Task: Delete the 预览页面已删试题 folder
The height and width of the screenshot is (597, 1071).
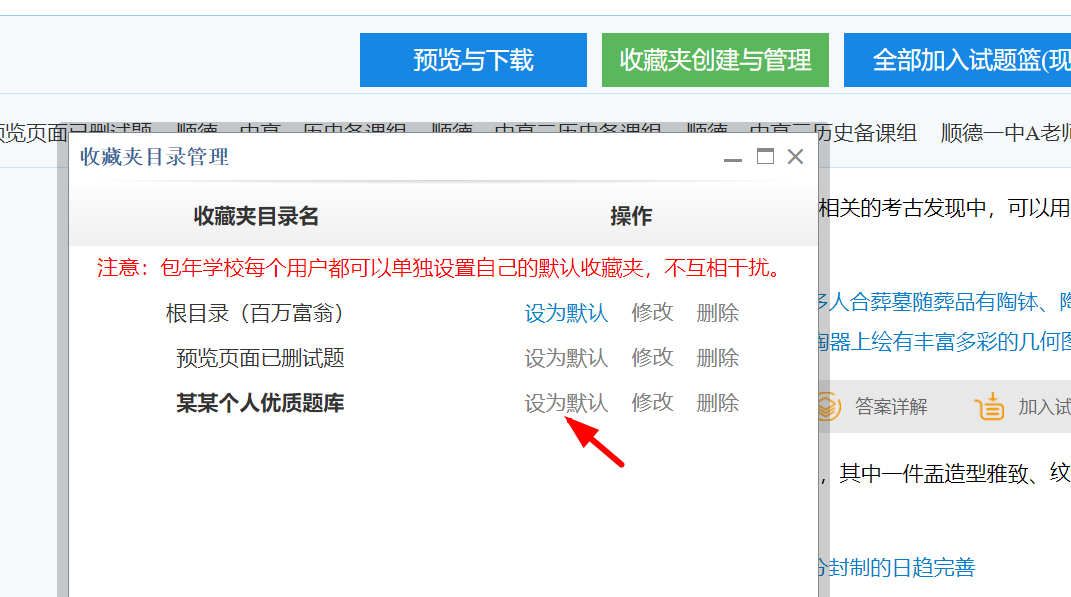Action: [x=717, y=358]
